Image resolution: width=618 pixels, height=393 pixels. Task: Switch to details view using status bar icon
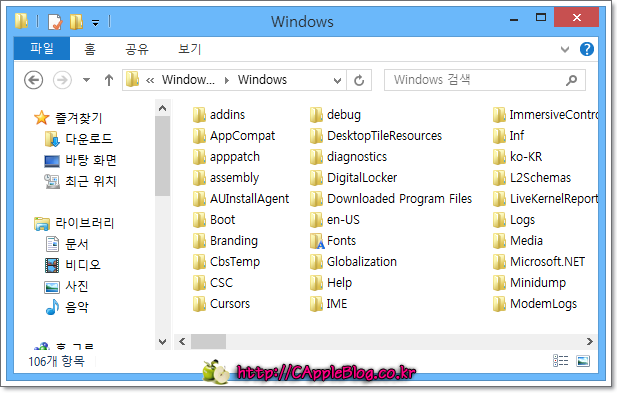click(x=560, y=361)
